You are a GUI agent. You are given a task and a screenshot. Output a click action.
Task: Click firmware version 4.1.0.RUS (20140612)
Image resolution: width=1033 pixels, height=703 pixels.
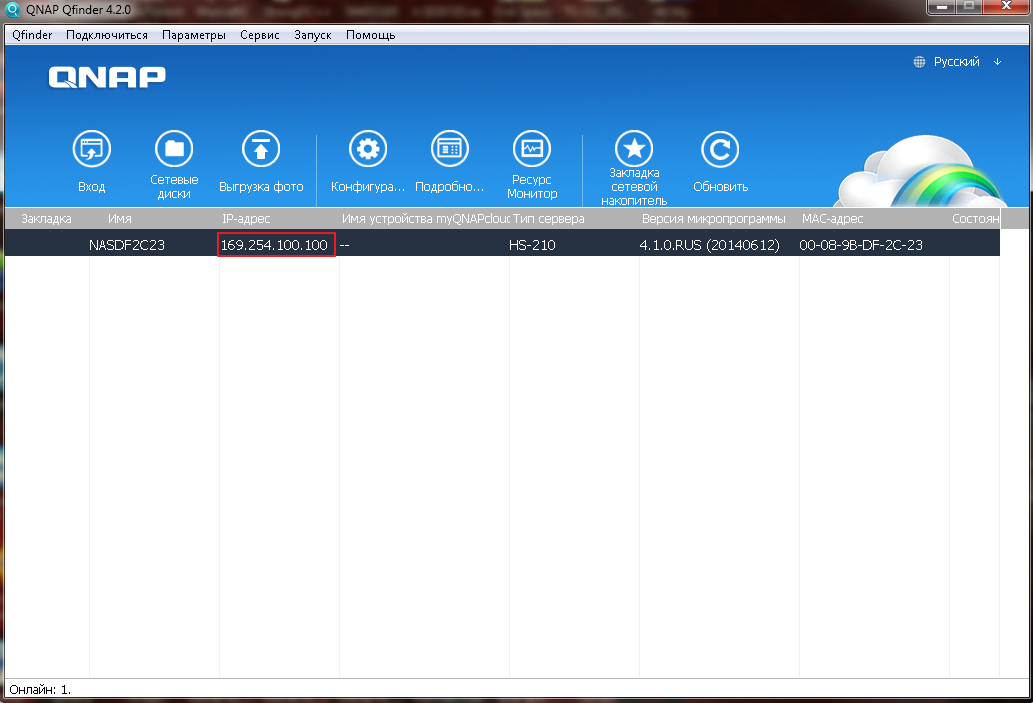710,245
